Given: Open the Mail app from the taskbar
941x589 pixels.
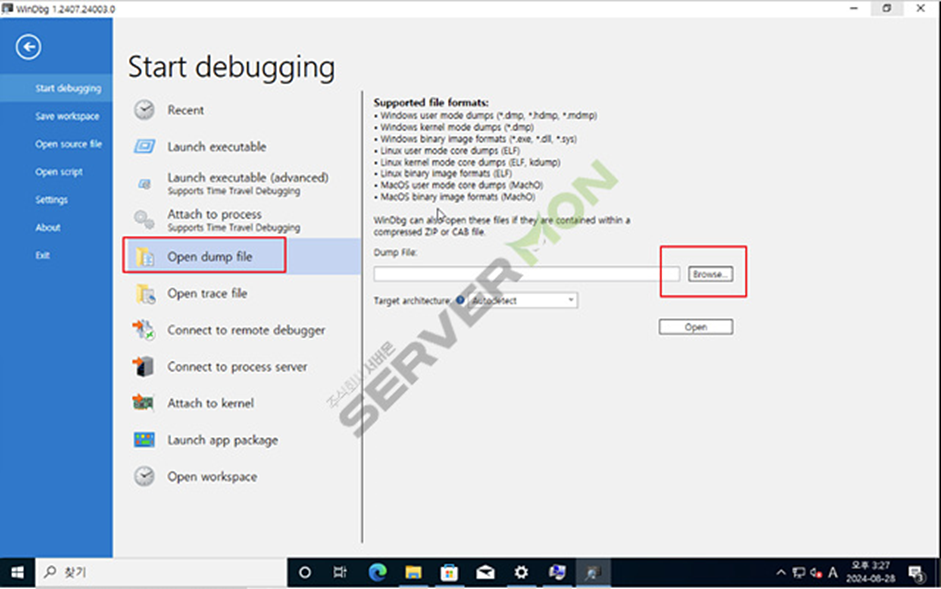Looking at the screenshot, I should pos(485,573).
